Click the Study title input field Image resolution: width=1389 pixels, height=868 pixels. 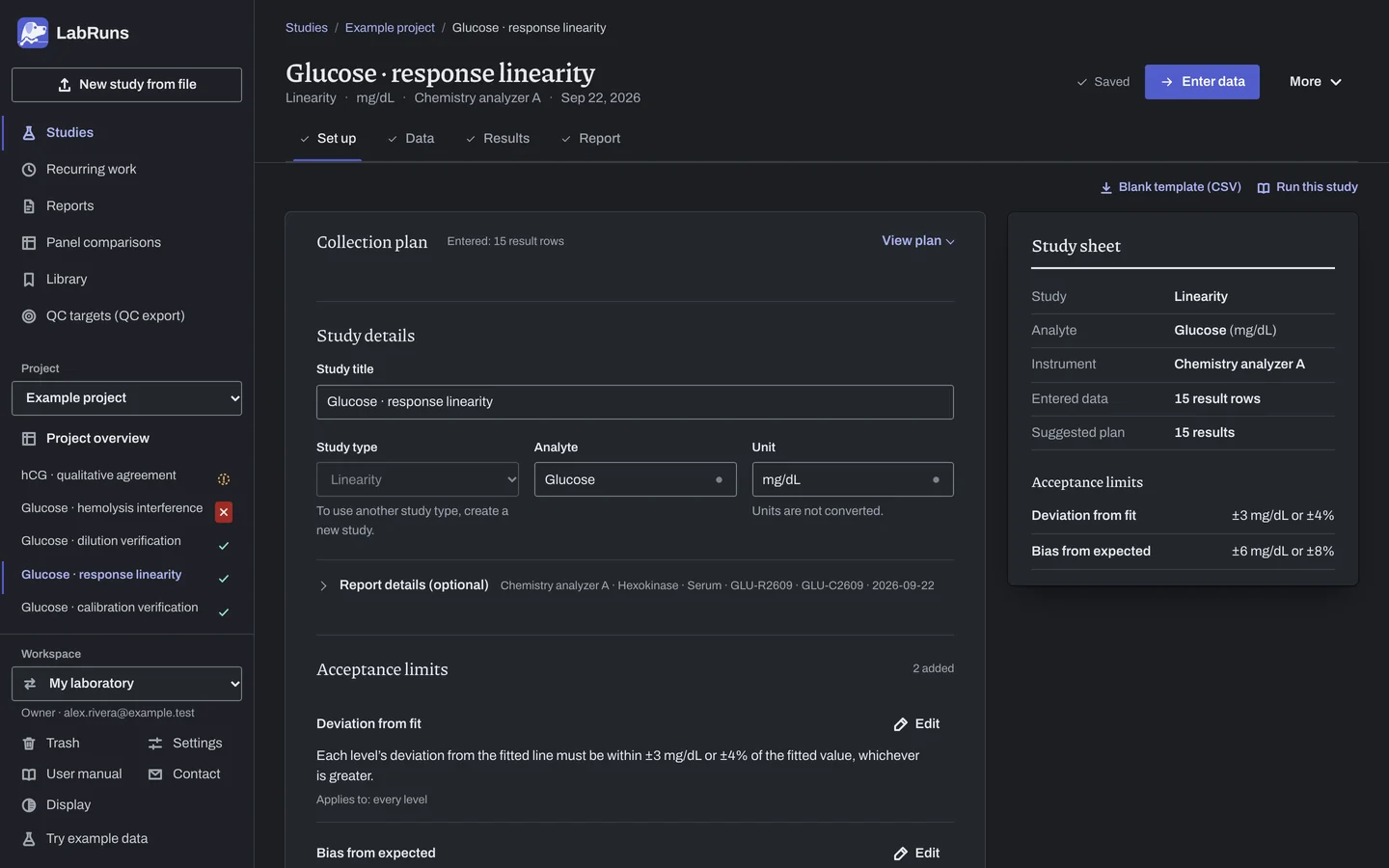[635, 402]
